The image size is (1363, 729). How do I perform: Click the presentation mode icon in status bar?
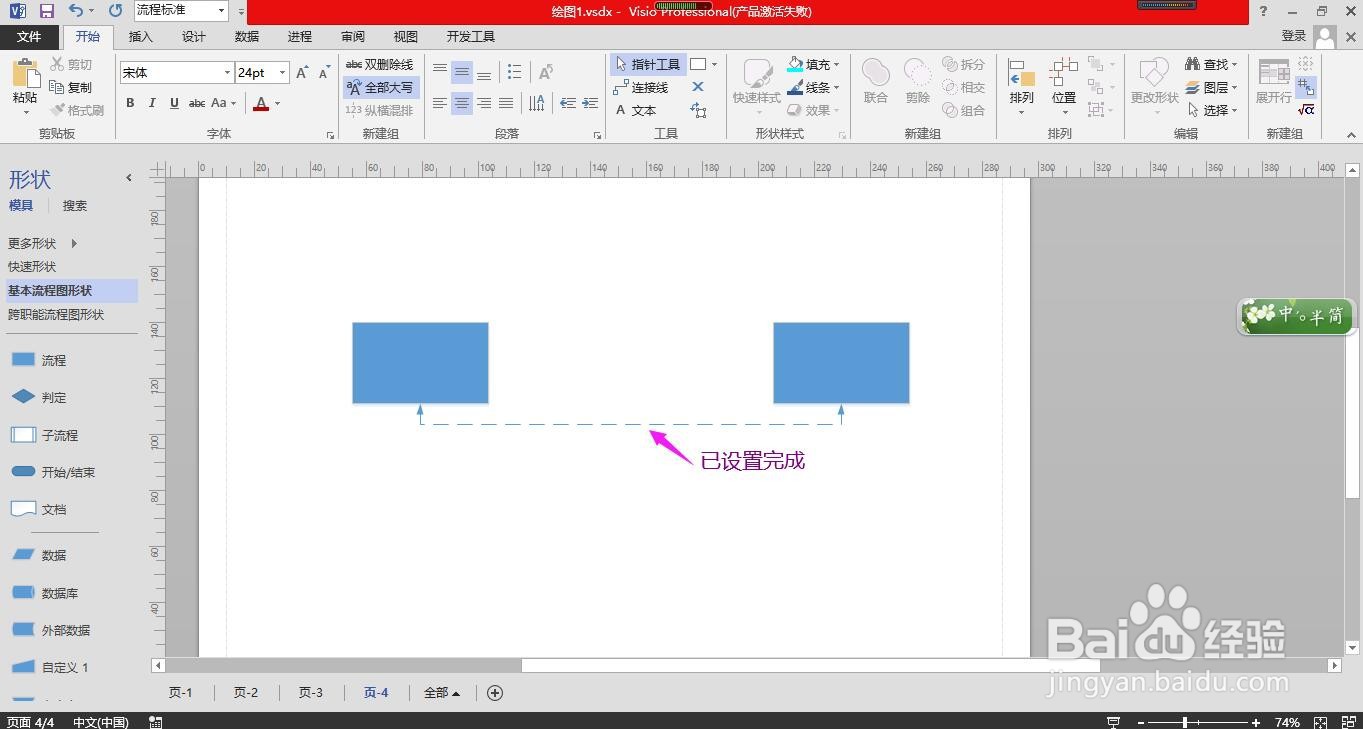(1113, 722)
